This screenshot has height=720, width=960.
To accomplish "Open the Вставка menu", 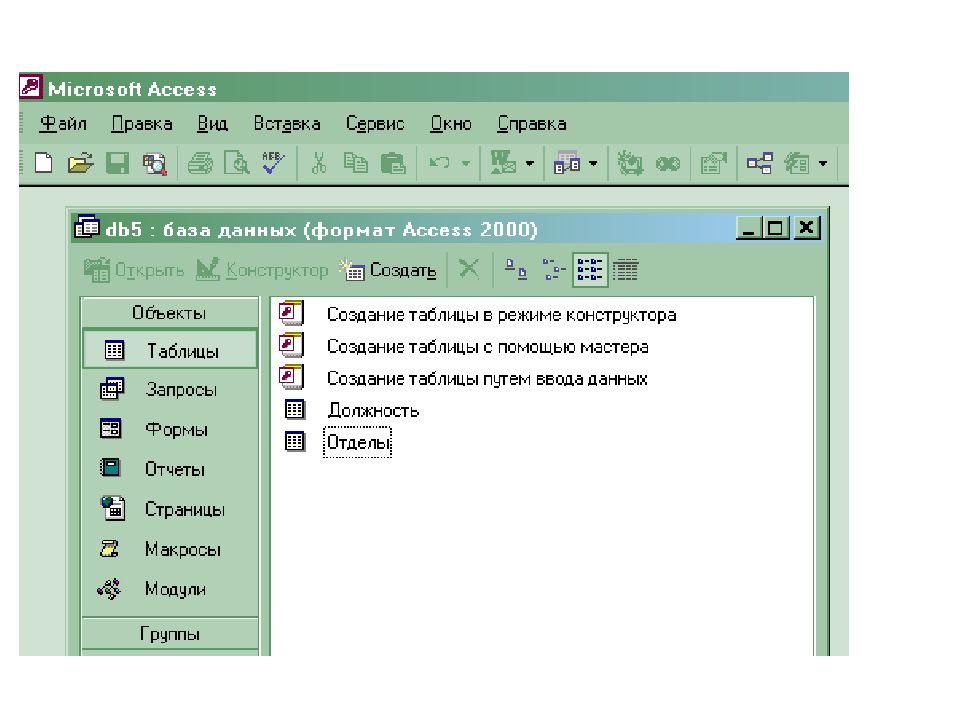I will pos(287,124).
